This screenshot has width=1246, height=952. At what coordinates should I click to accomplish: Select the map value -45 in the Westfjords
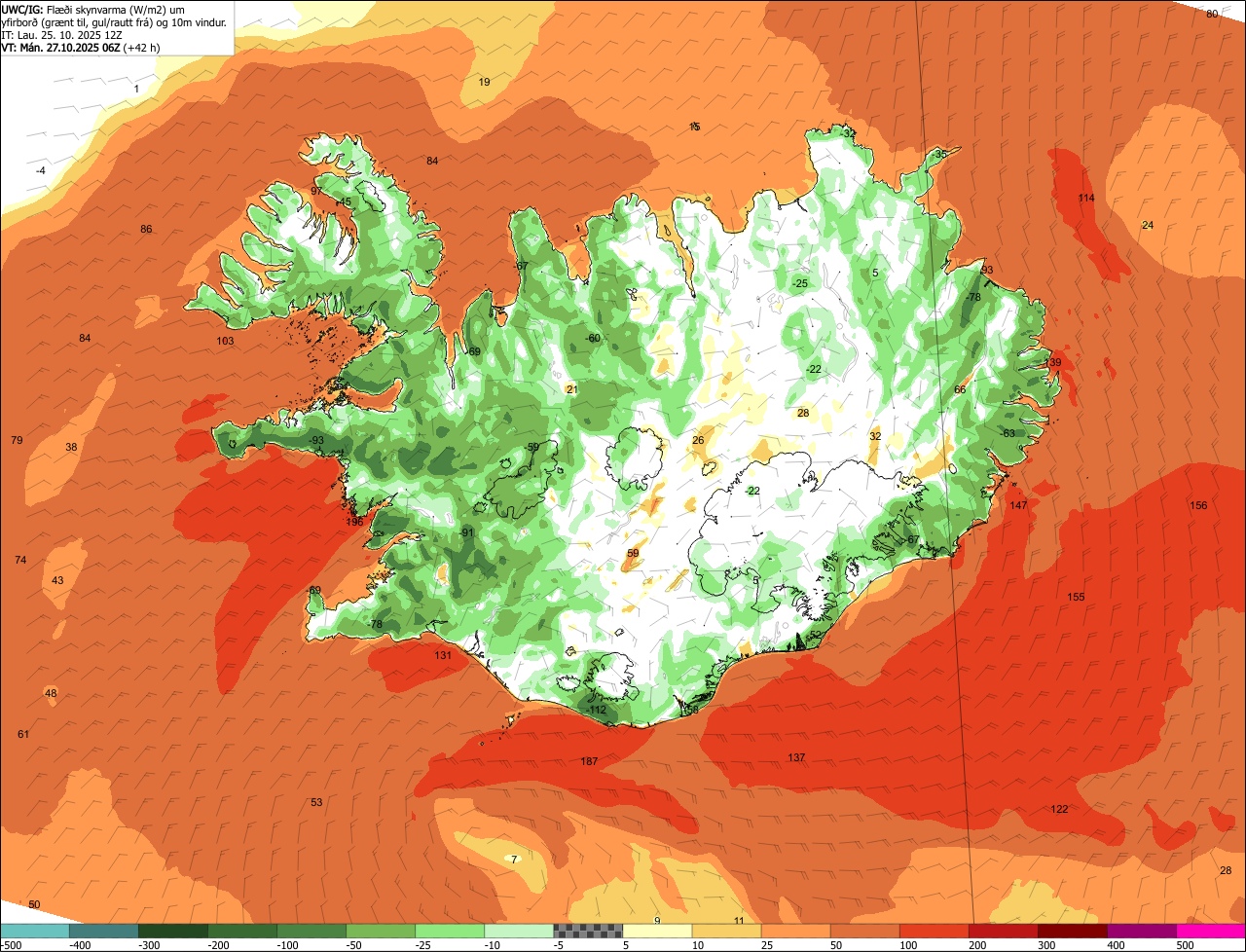pos(343,201)
